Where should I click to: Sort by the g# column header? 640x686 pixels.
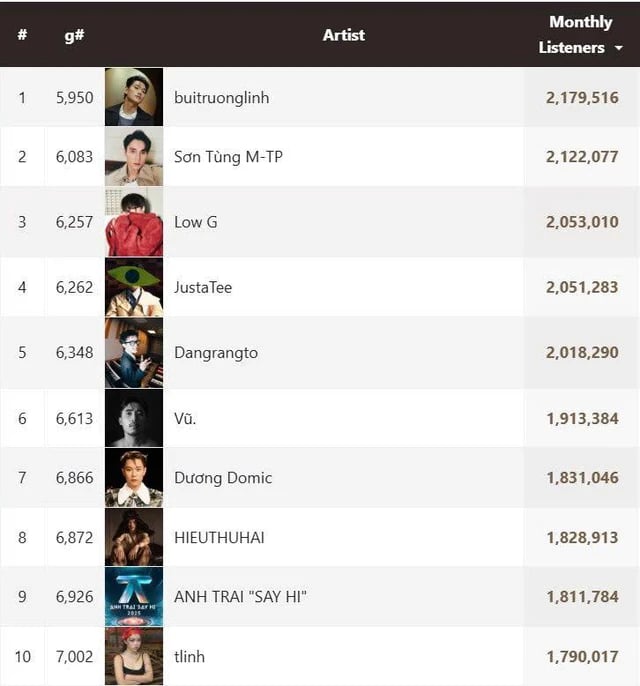[x=73, y=35]
